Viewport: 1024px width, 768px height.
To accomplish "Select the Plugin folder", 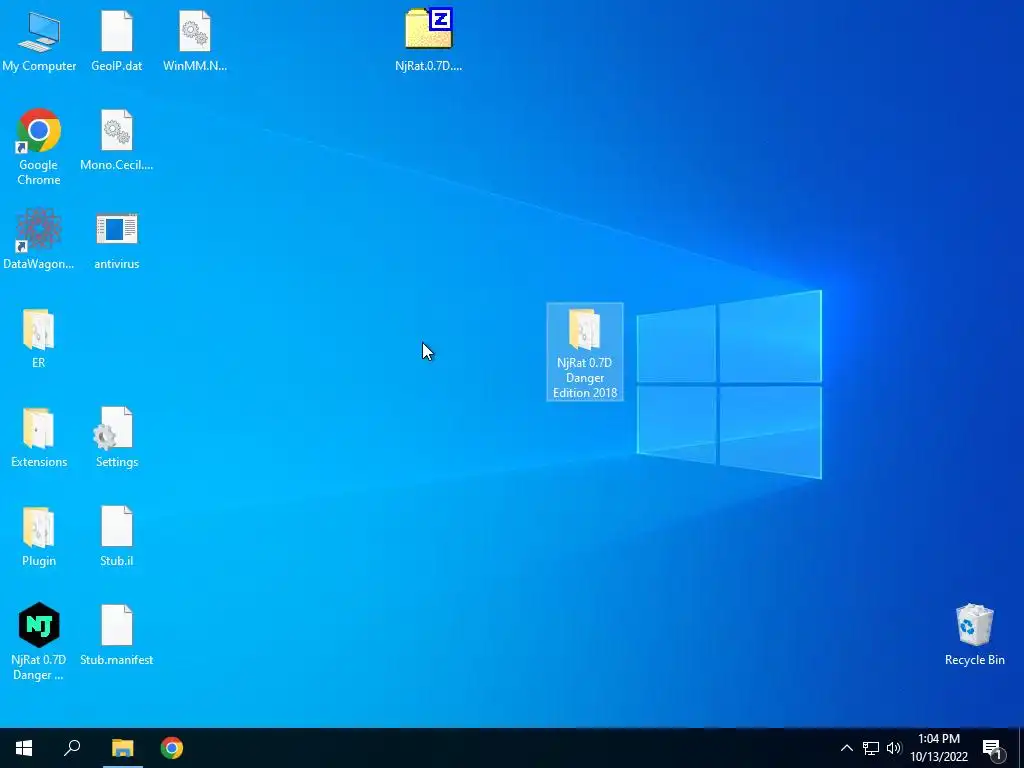I will click(x=39, y=536).
